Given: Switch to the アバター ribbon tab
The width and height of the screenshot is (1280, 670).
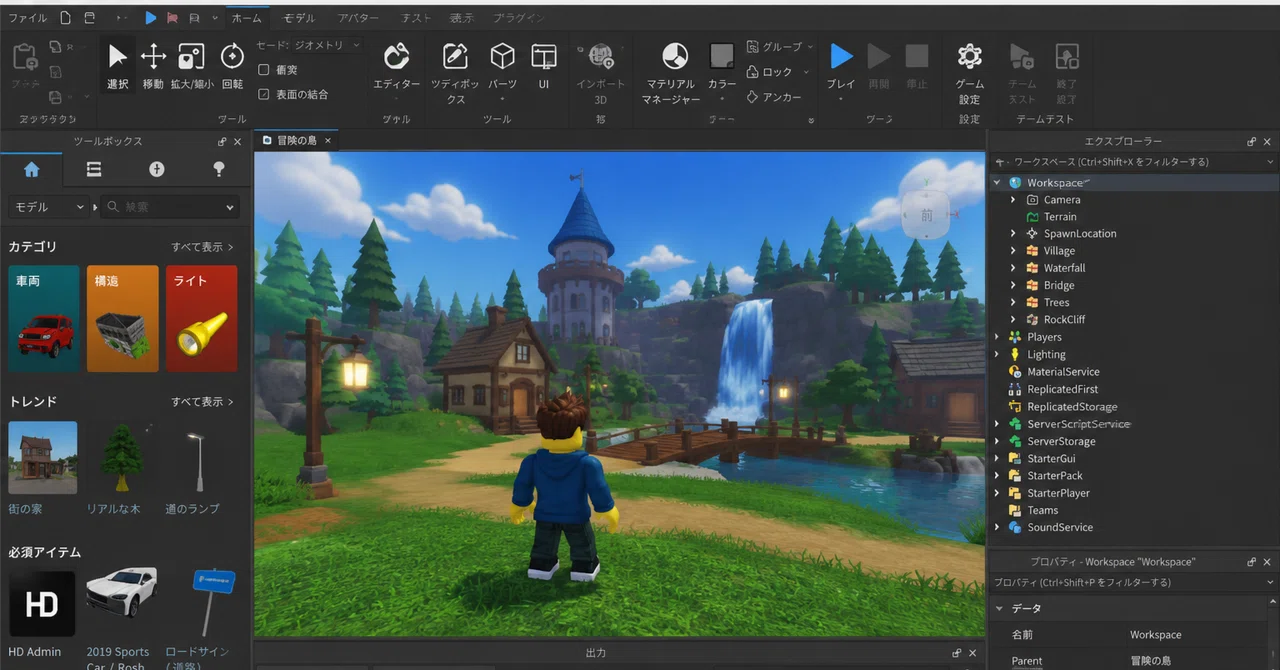Looking at the screenshot, I should click(x=358, y=18).
